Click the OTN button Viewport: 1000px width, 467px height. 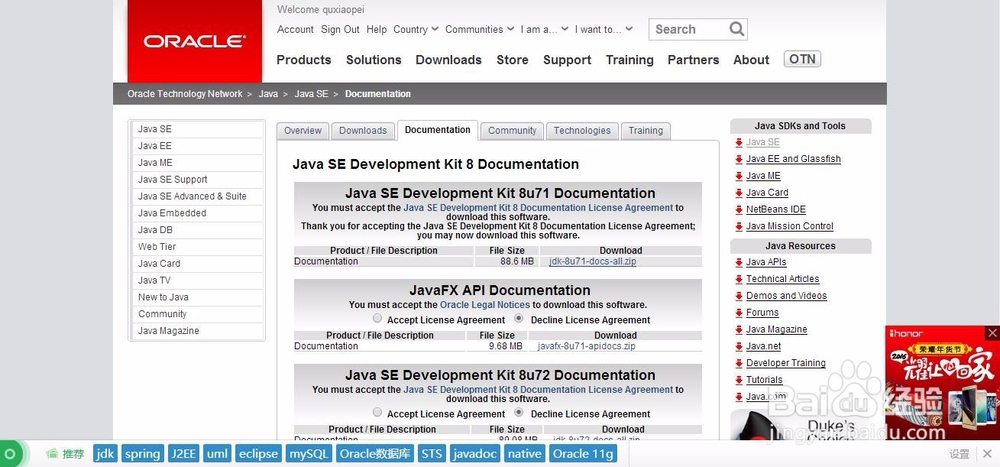[x=802, y=59]
